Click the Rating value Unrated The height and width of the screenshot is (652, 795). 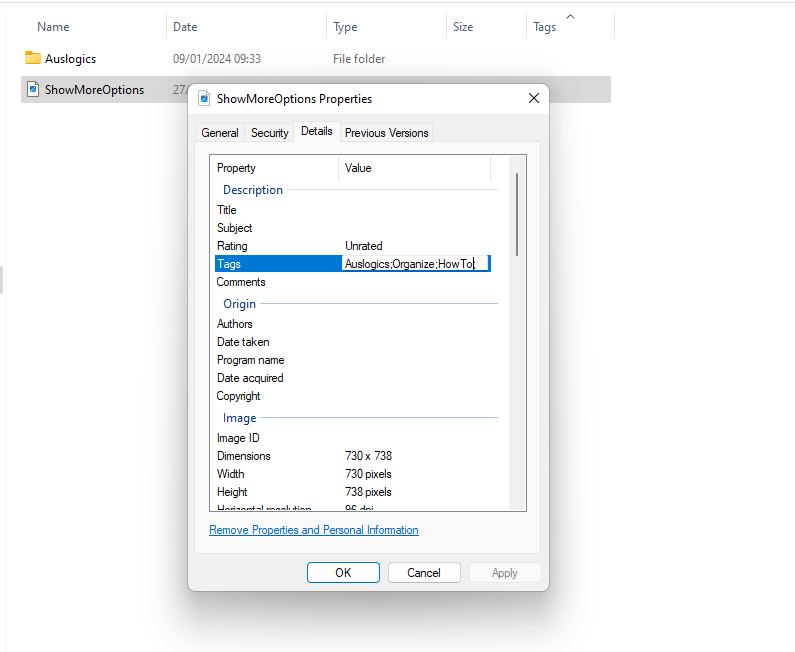pyautogui.click(x=364, y=246)
